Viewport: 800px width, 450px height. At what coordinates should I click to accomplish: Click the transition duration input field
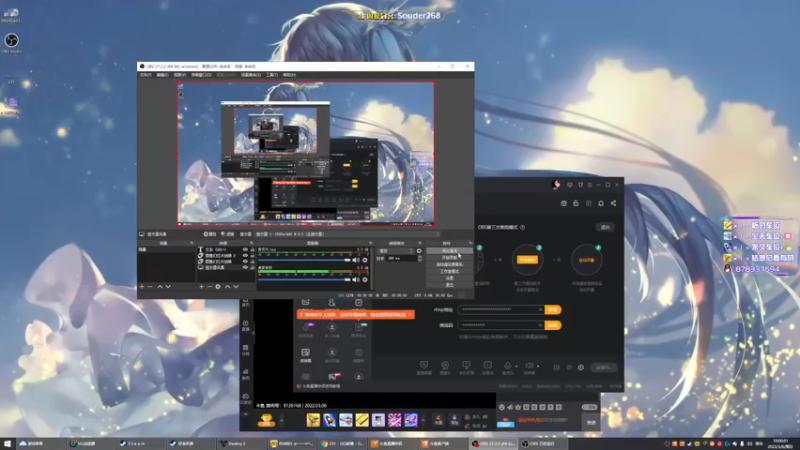coord(402,259)
